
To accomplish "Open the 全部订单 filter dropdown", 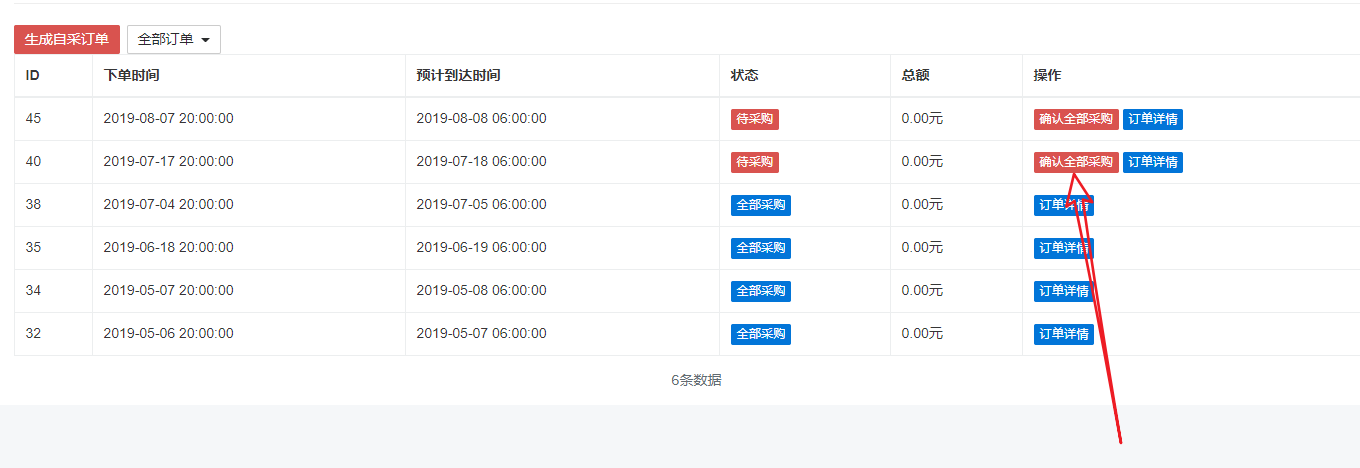I will coord(174,39).
